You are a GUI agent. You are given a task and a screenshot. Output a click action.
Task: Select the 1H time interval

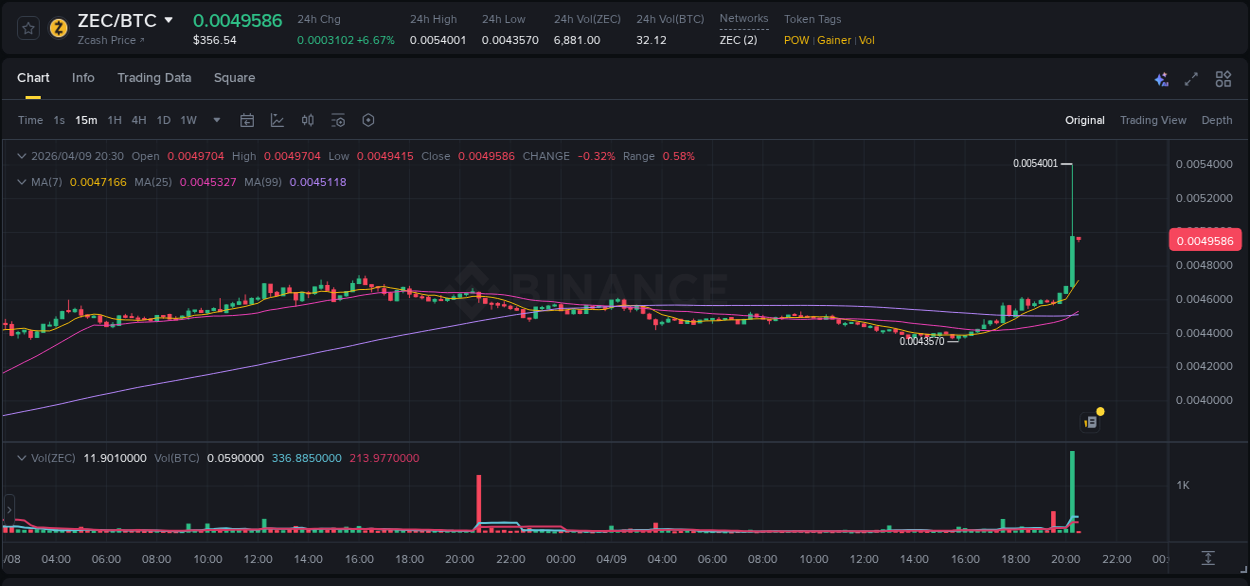tap(114, 120)
